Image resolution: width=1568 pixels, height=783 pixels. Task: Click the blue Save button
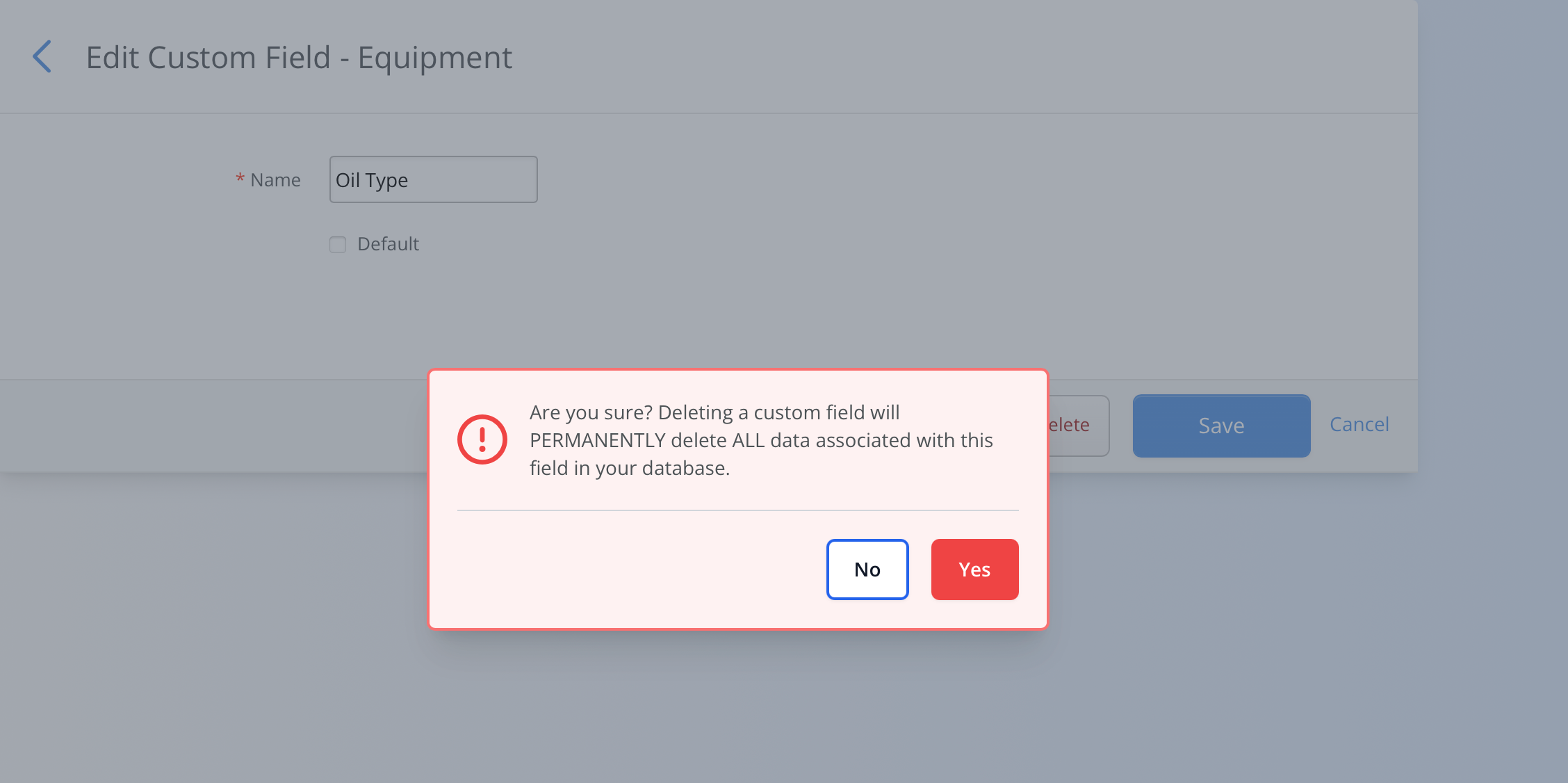[x=1221, y=426]
